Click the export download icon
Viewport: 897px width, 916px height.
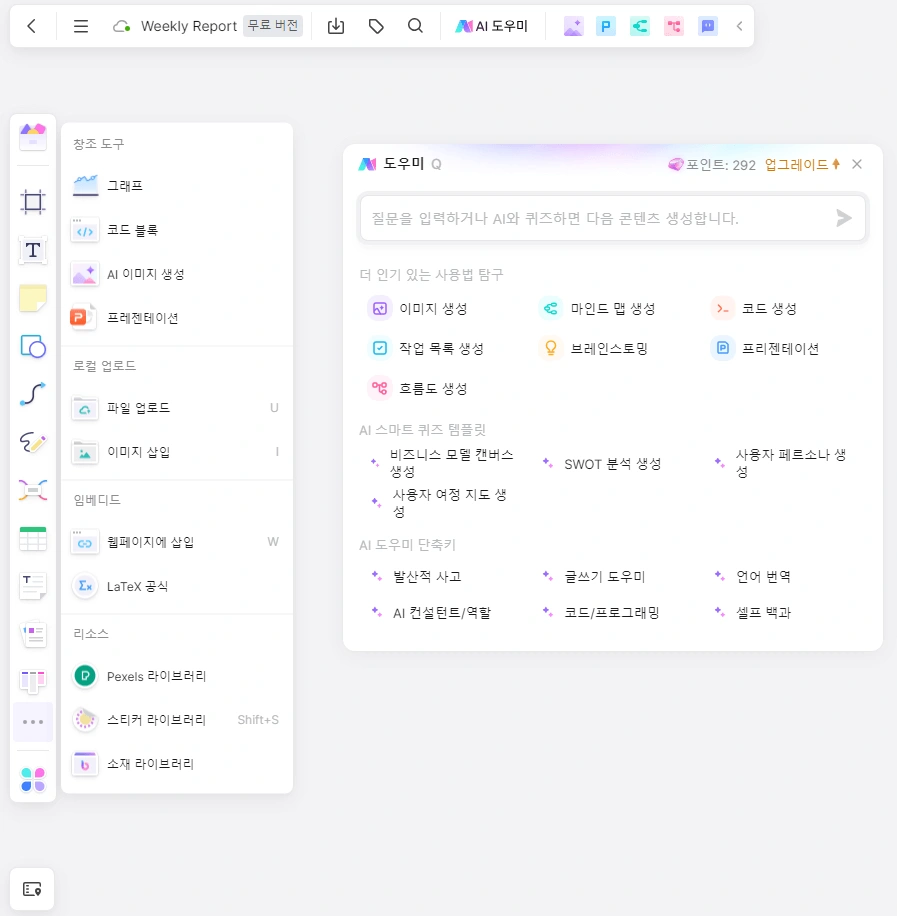click(336, 26)
